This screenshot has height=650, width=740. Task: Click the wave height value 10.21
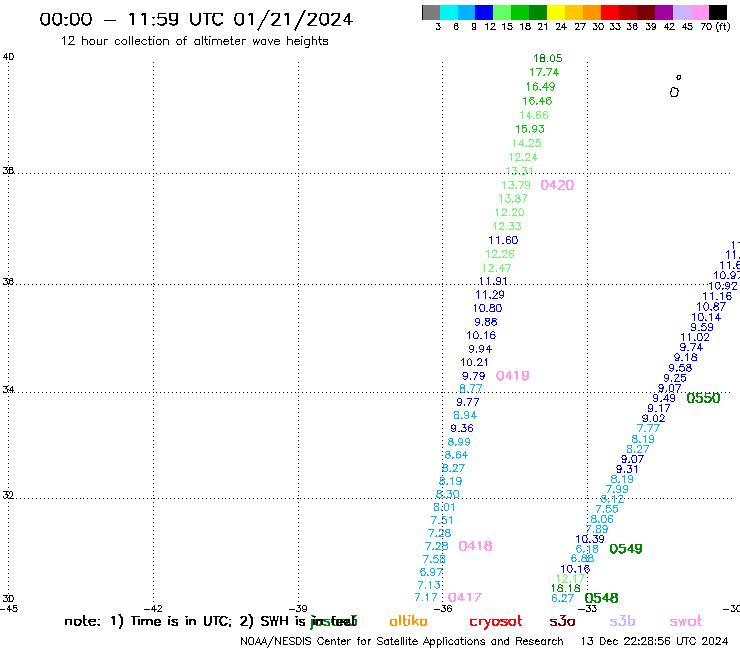(x=474, y=363)
